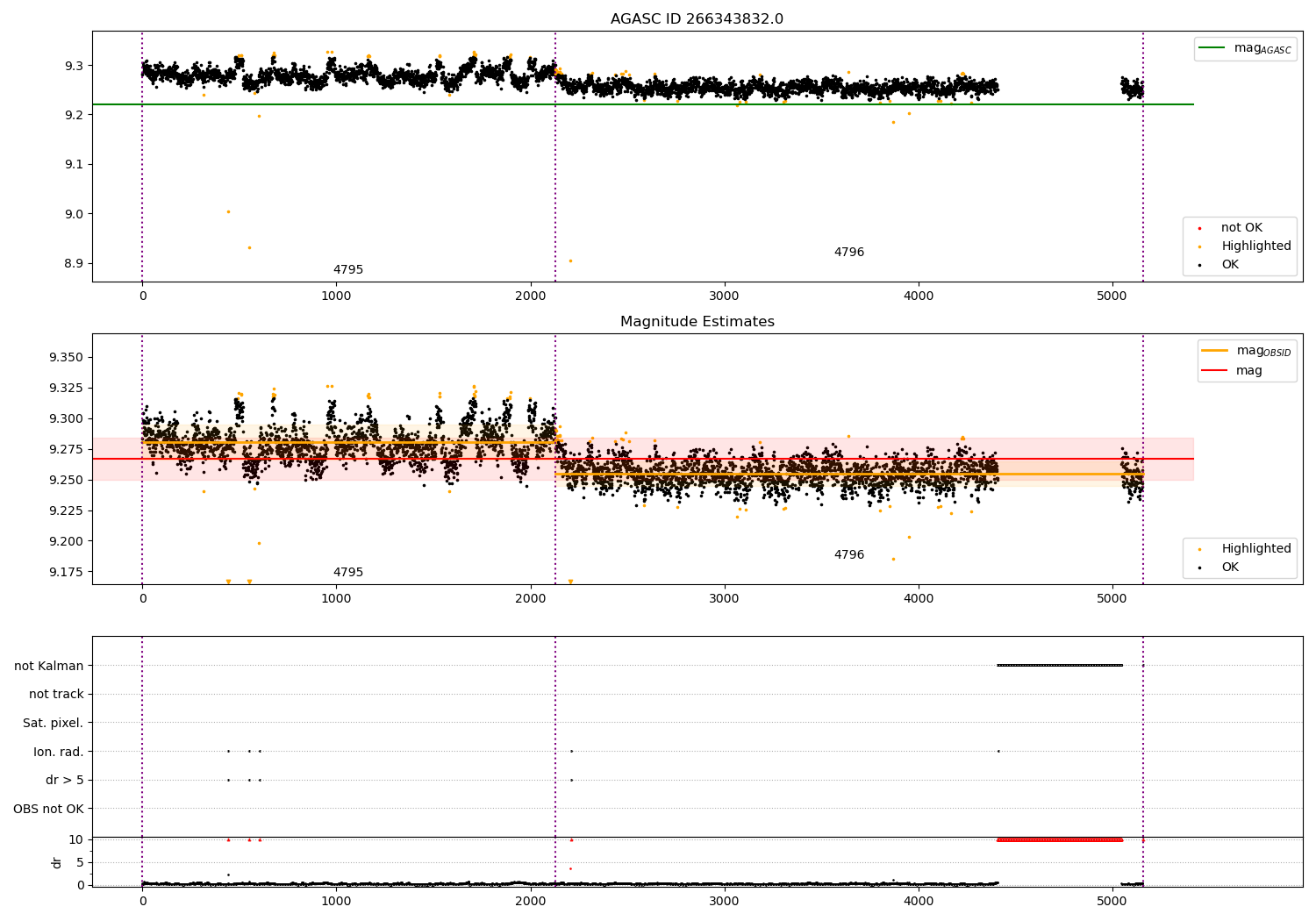Click the '10' tick on the dr axis
Viewport: 1316px width, 921px height.
(x=76, y=839)
